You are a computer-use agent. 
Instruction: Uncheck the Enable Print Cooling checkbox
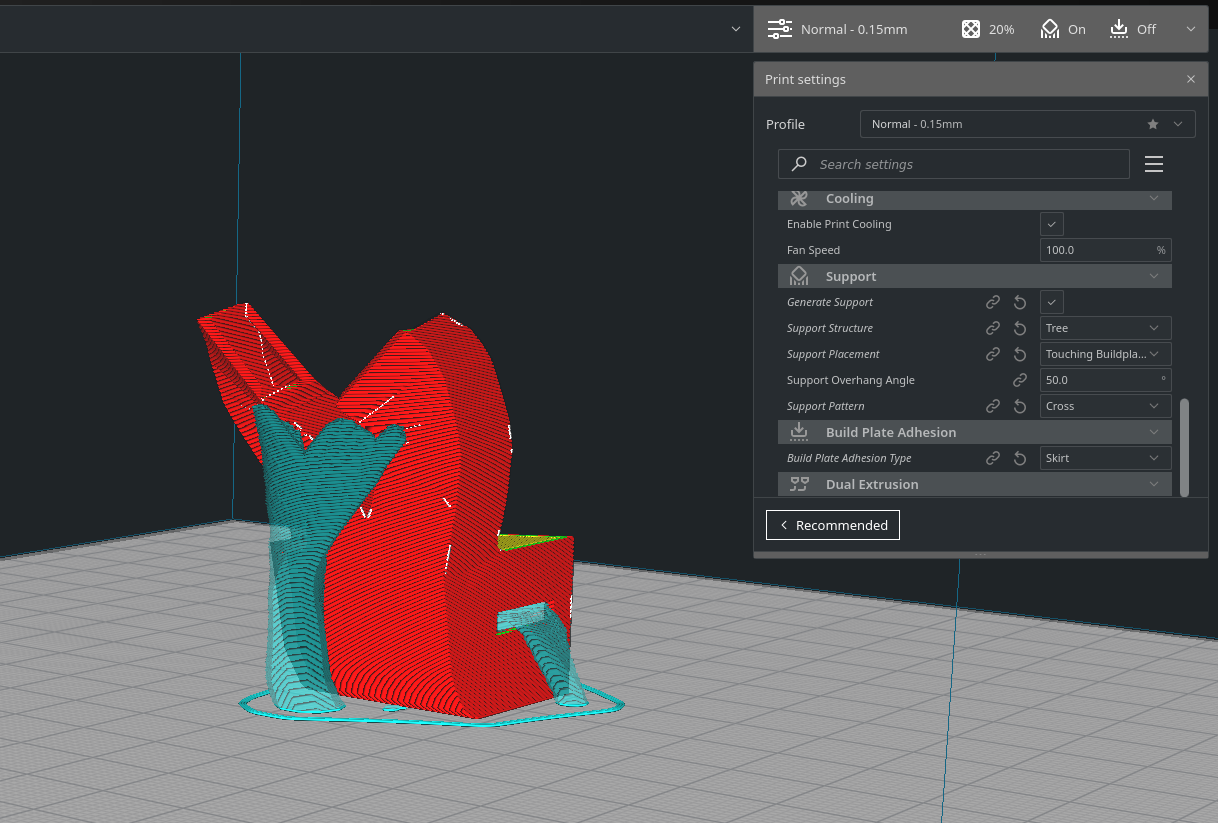[1051, 224]
